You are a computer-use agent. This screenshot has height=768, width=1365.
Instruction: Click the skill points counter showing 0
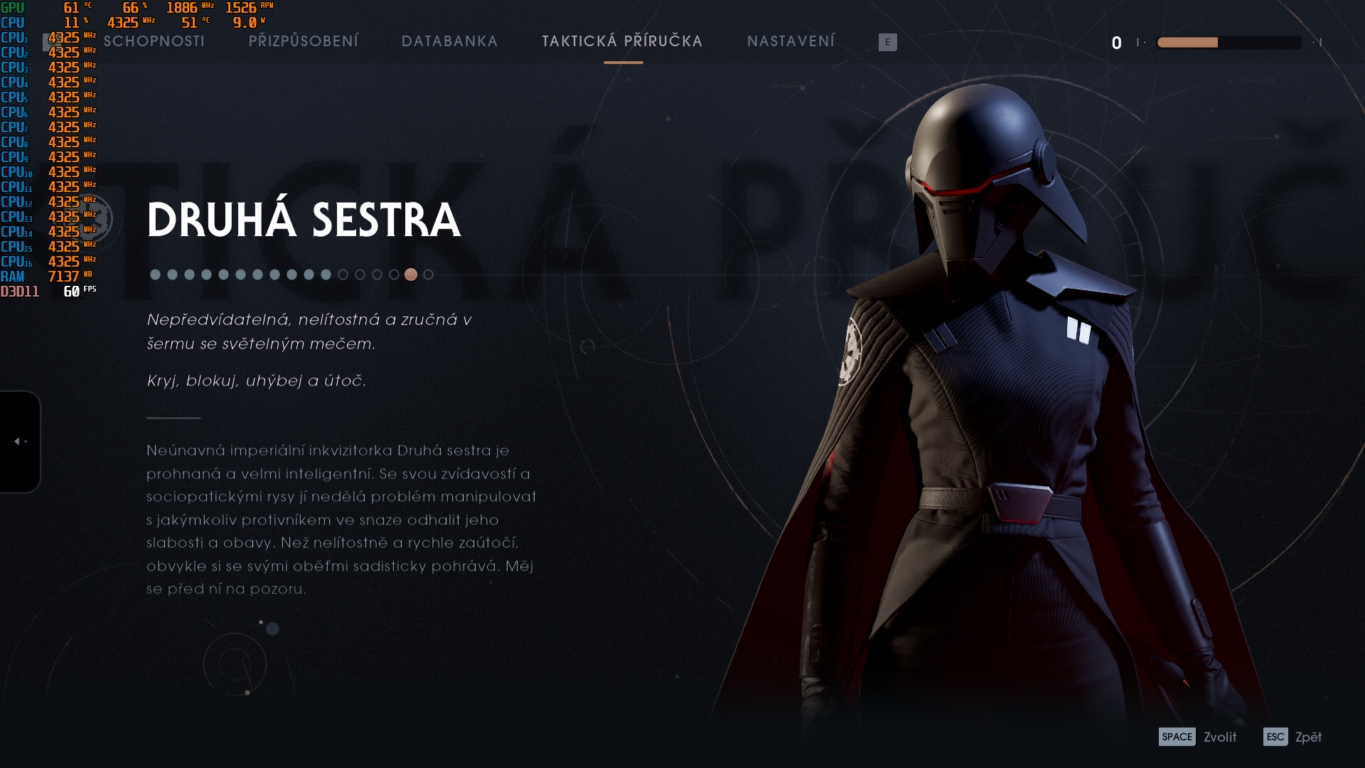point(1117,43)
